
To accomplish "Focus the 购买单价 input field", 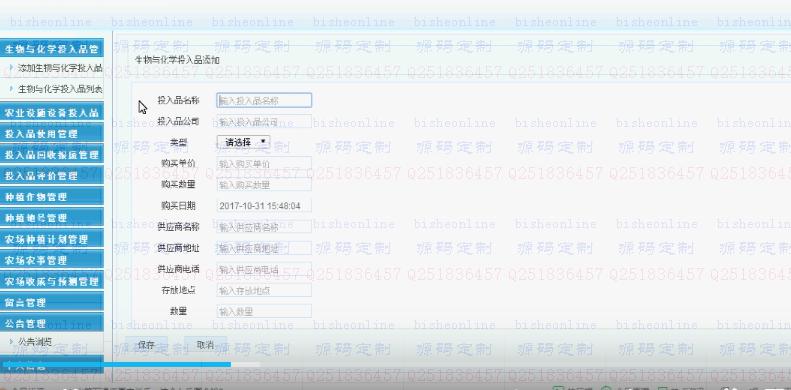I will coord(264,163).
